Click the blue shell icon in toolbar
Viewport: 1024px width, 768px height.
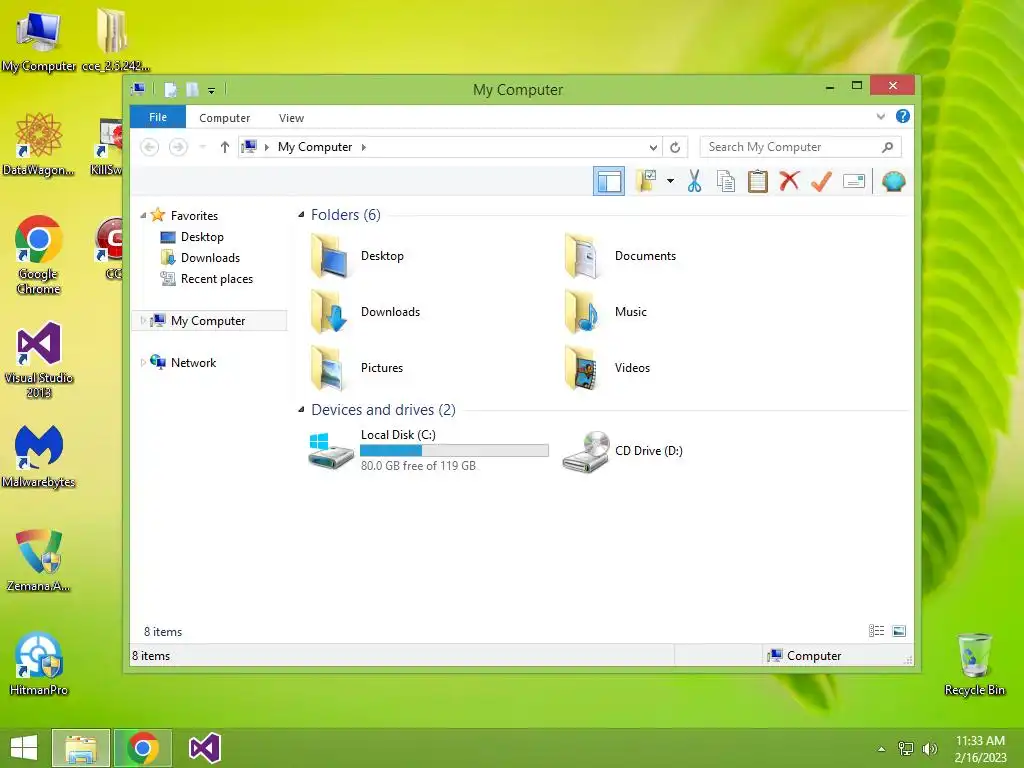click(x=893, y=181)
